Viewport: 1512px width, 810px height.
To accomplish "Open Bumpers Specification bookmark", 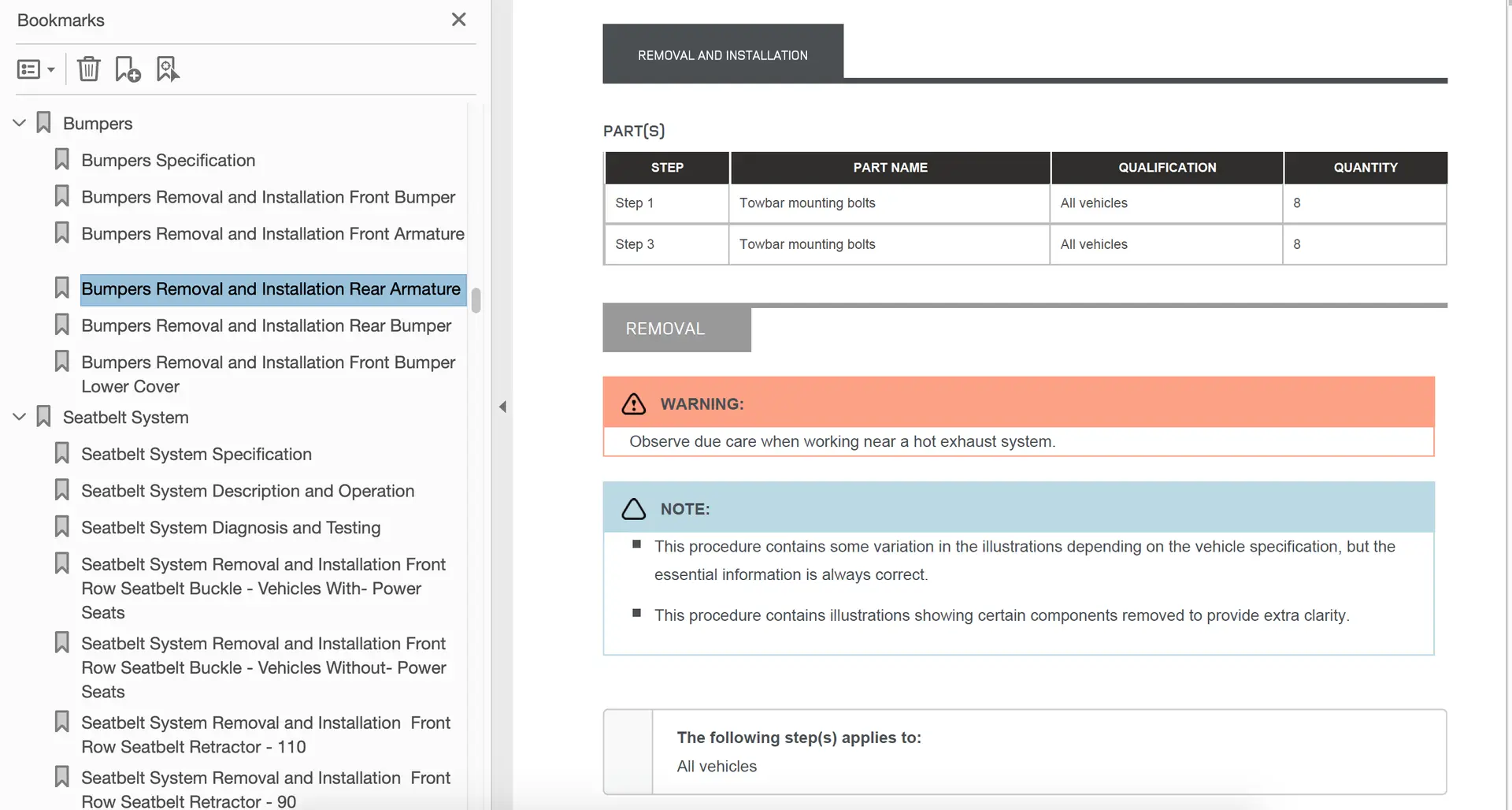I will 168,160.
